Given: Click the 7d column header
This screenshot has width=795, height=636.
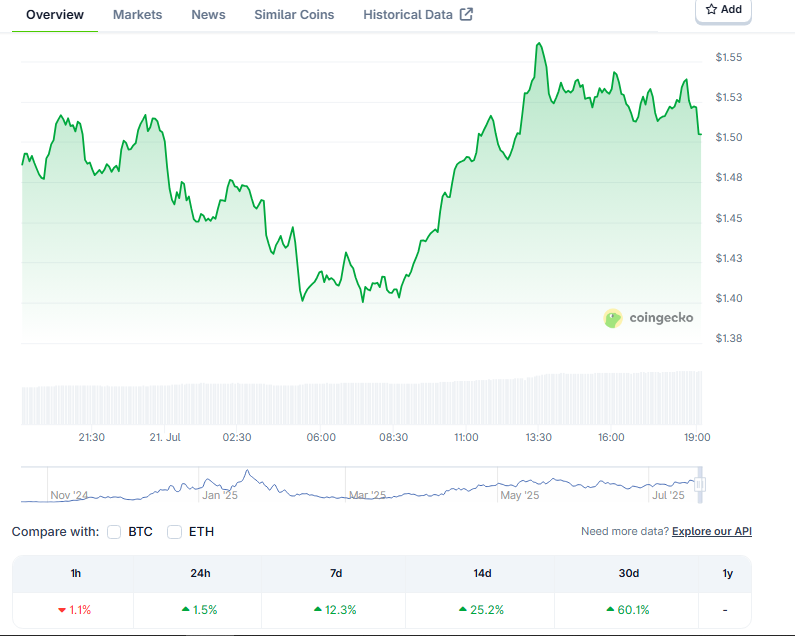Looking at the screenshot, I should pos(336,573).
